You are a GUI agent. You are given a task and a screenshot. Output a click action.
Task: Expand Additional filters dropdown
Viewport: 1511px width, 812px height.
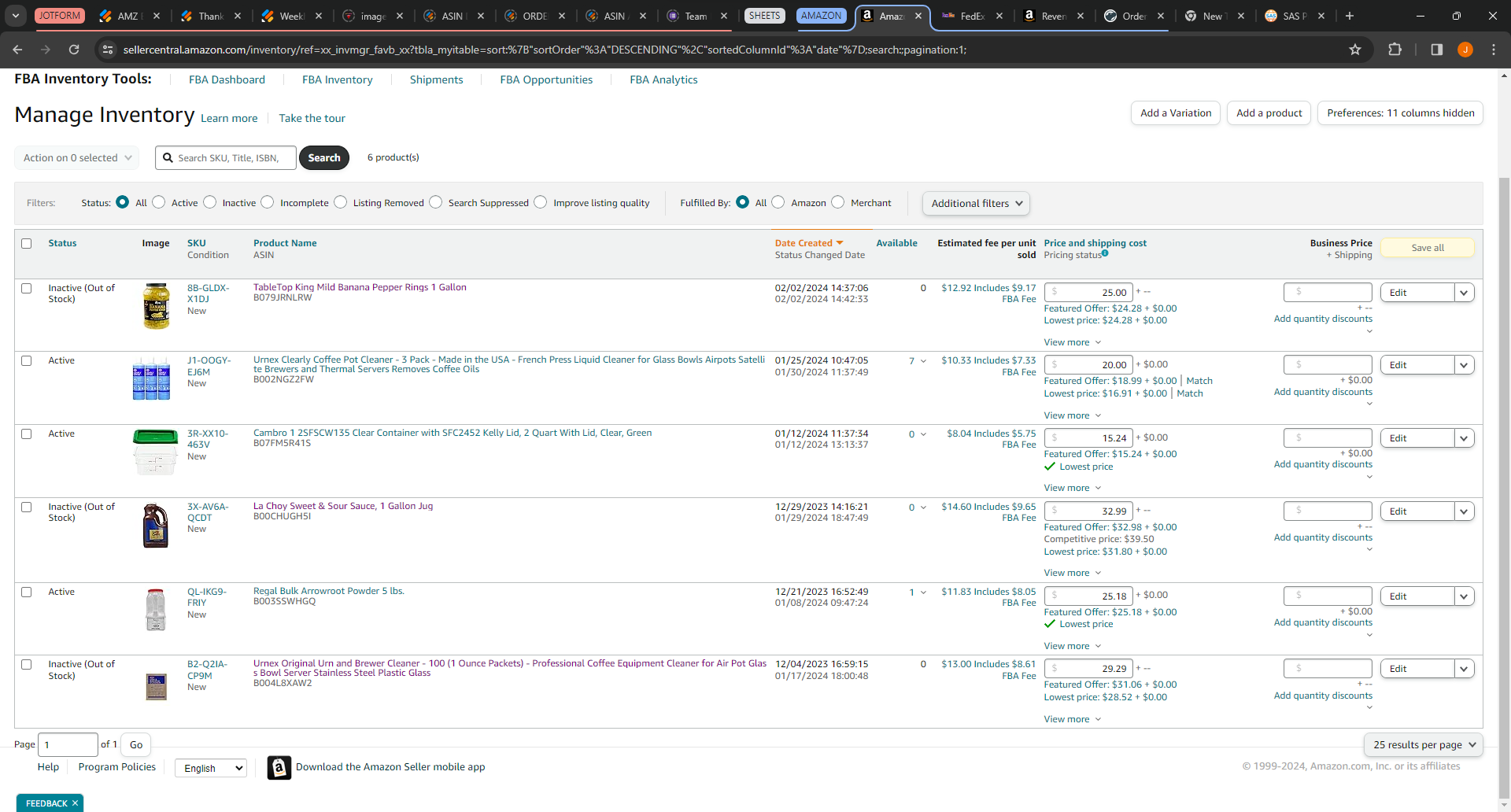(976, 203)
